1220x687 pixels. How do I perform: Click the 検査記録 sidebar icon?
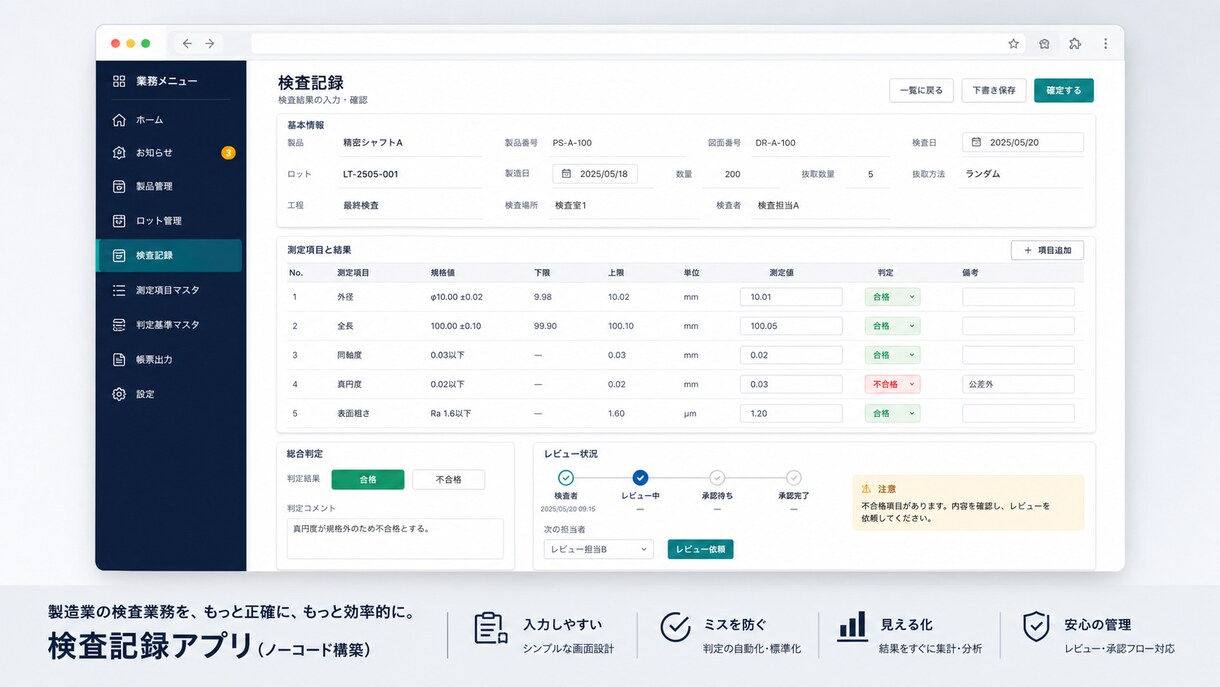119,256
